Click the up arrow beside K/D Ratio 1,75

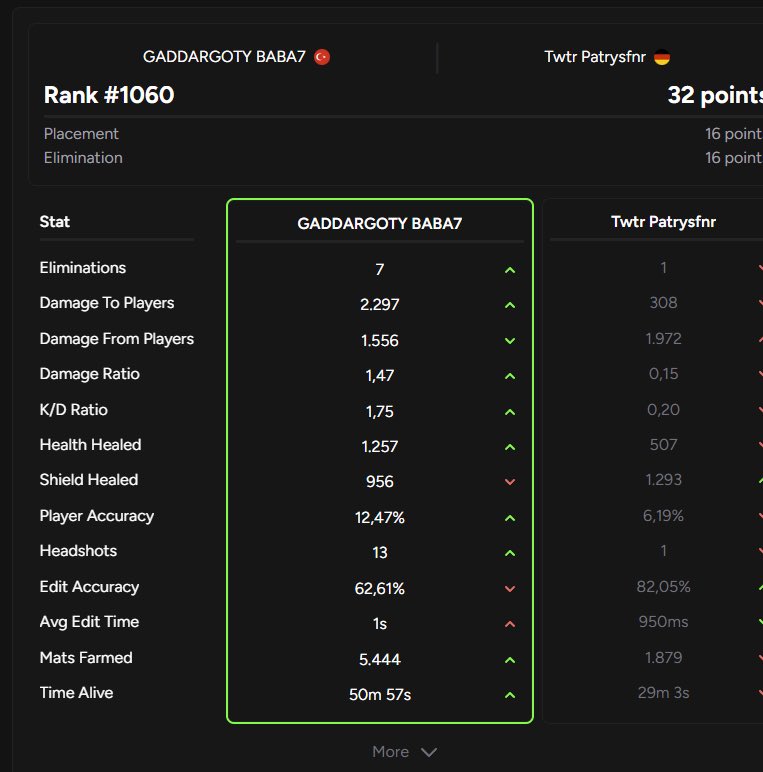[510, 412]
